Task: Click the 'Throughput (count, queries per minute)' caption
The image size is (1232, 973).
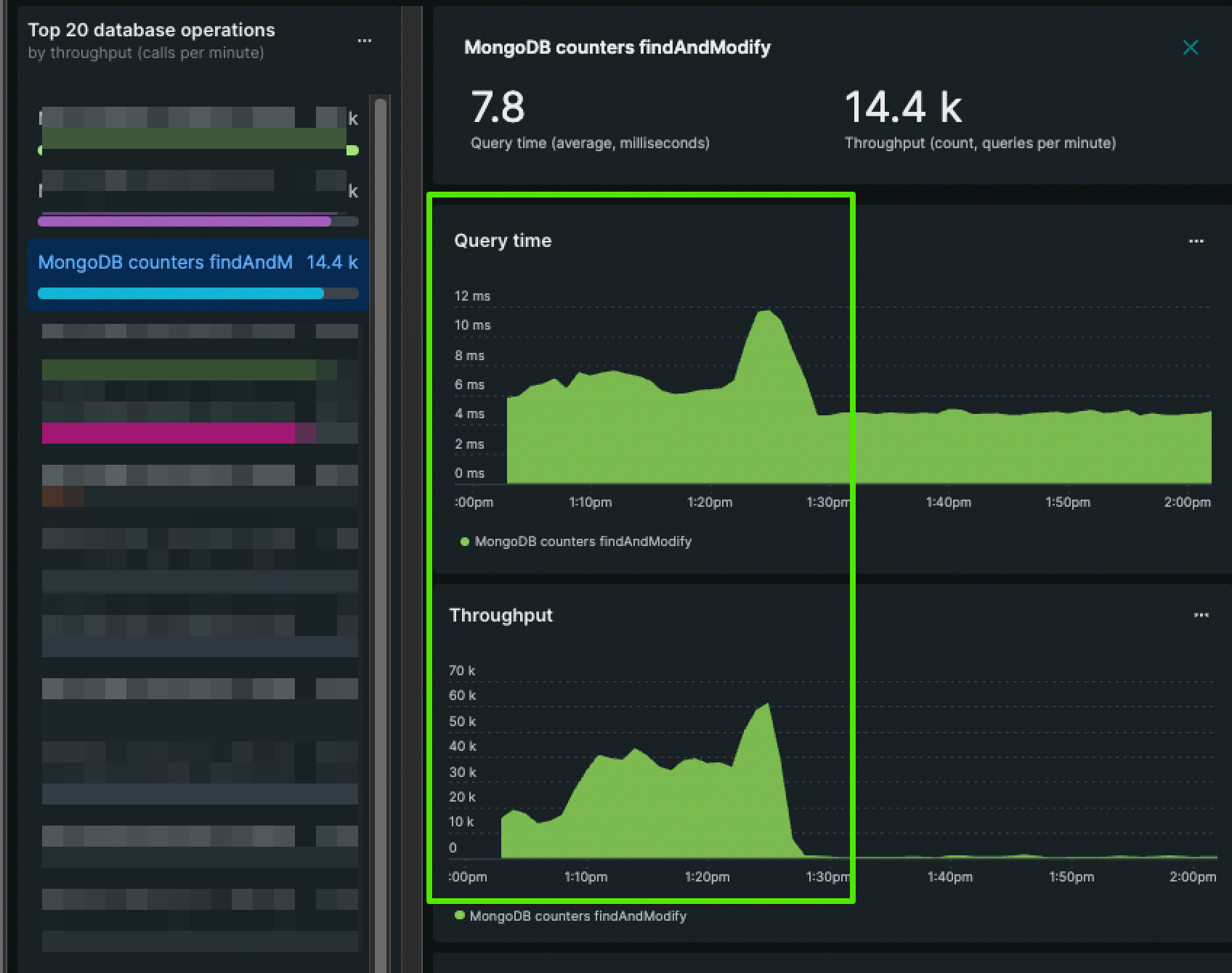Action: [x=980, y=143]
